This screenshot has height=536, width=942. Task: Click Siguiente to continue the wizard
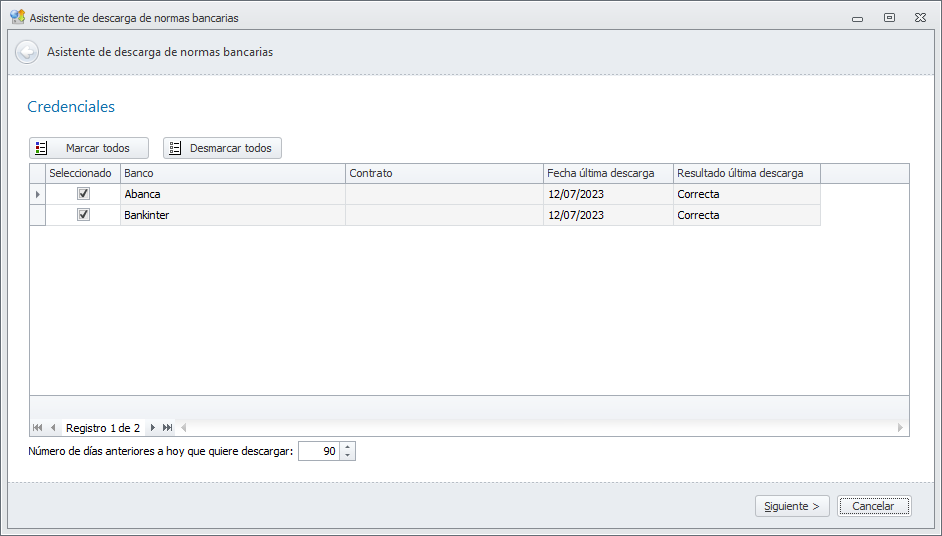point(792,506)
